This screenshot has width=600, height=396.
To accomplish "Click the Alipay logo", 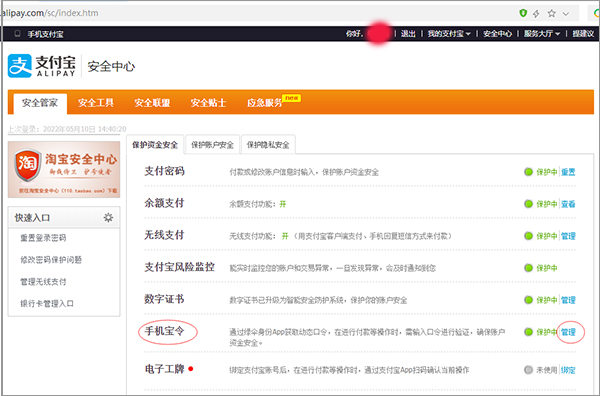I will pyautogui.click(x=42, y=66).
